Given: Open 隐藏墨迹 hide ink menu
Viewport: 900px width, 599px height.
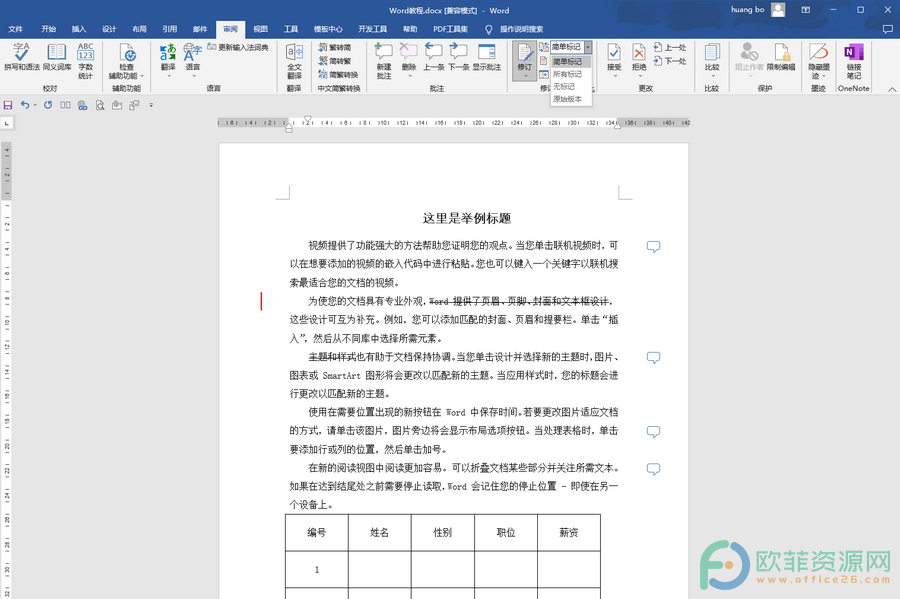Looking at the screenshot, I should coord(818,61).
